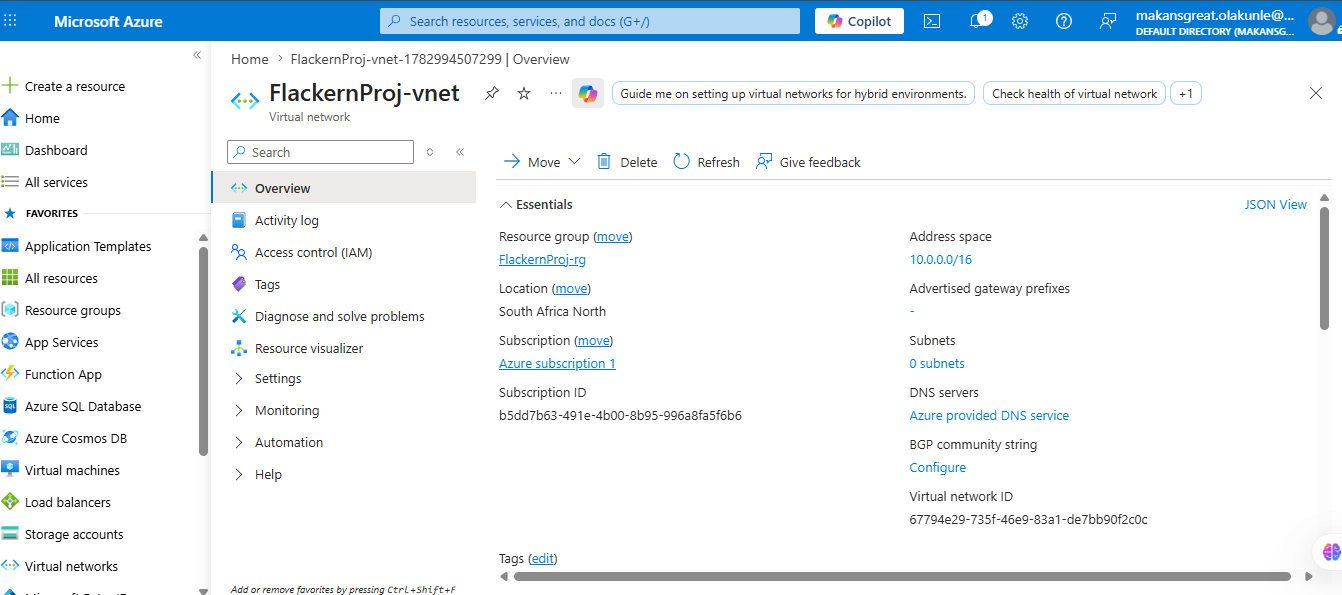Open Azure provided DNS service link
This screenshot has width=1342, height=595.
(x=989, y=415)
